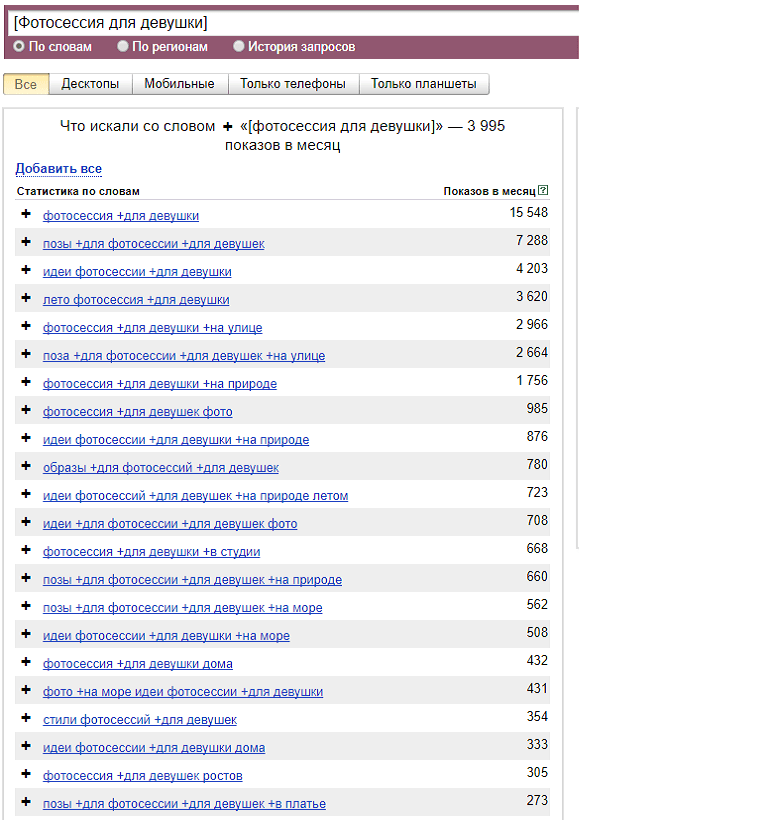
Task: Click plus next to 'фотосессия +для девушки +в студии'
Action: pyautogui.click(x=26, y=550)
